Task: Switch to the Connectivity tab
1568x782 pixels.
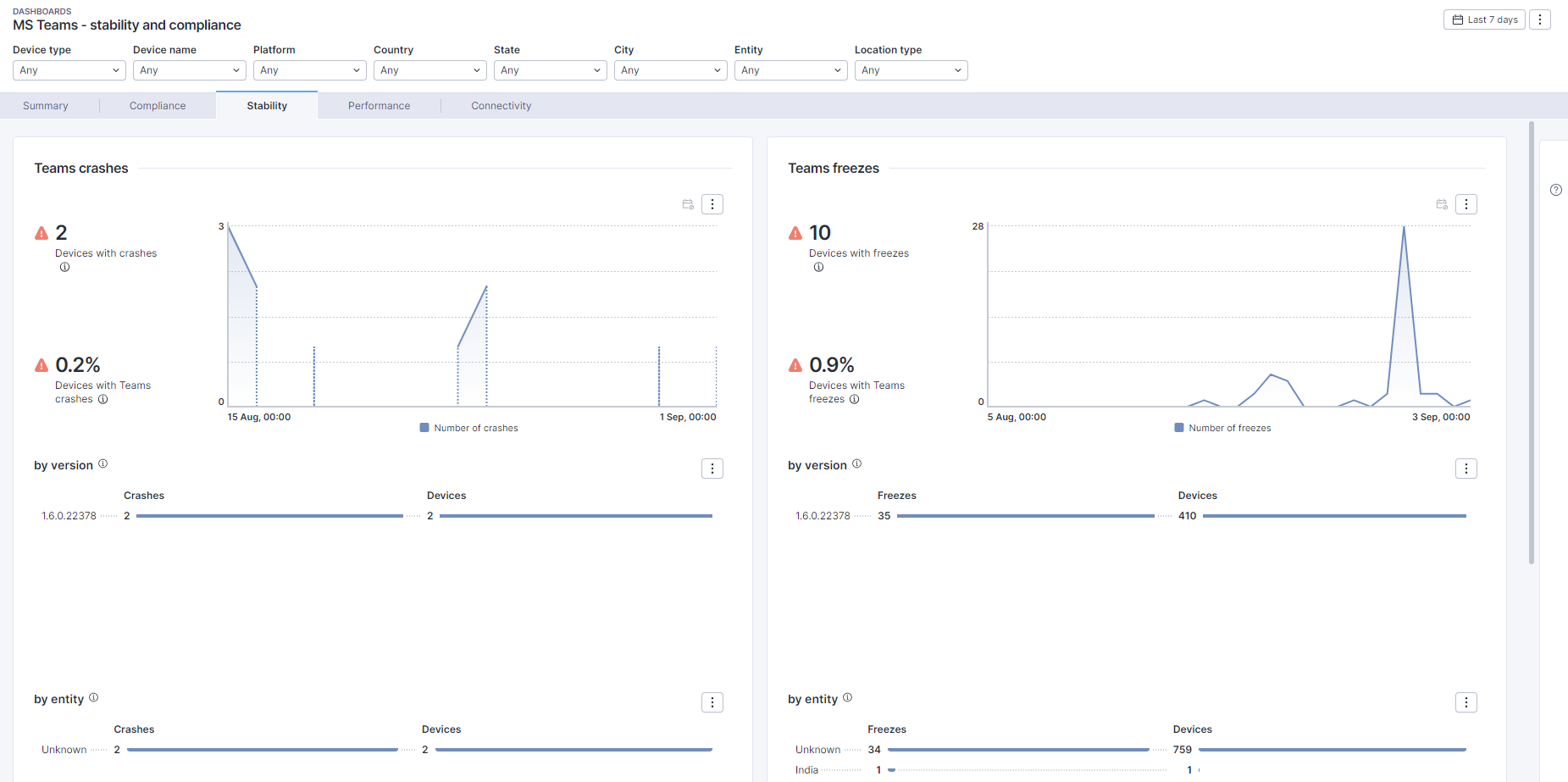Action: [501, 106]
